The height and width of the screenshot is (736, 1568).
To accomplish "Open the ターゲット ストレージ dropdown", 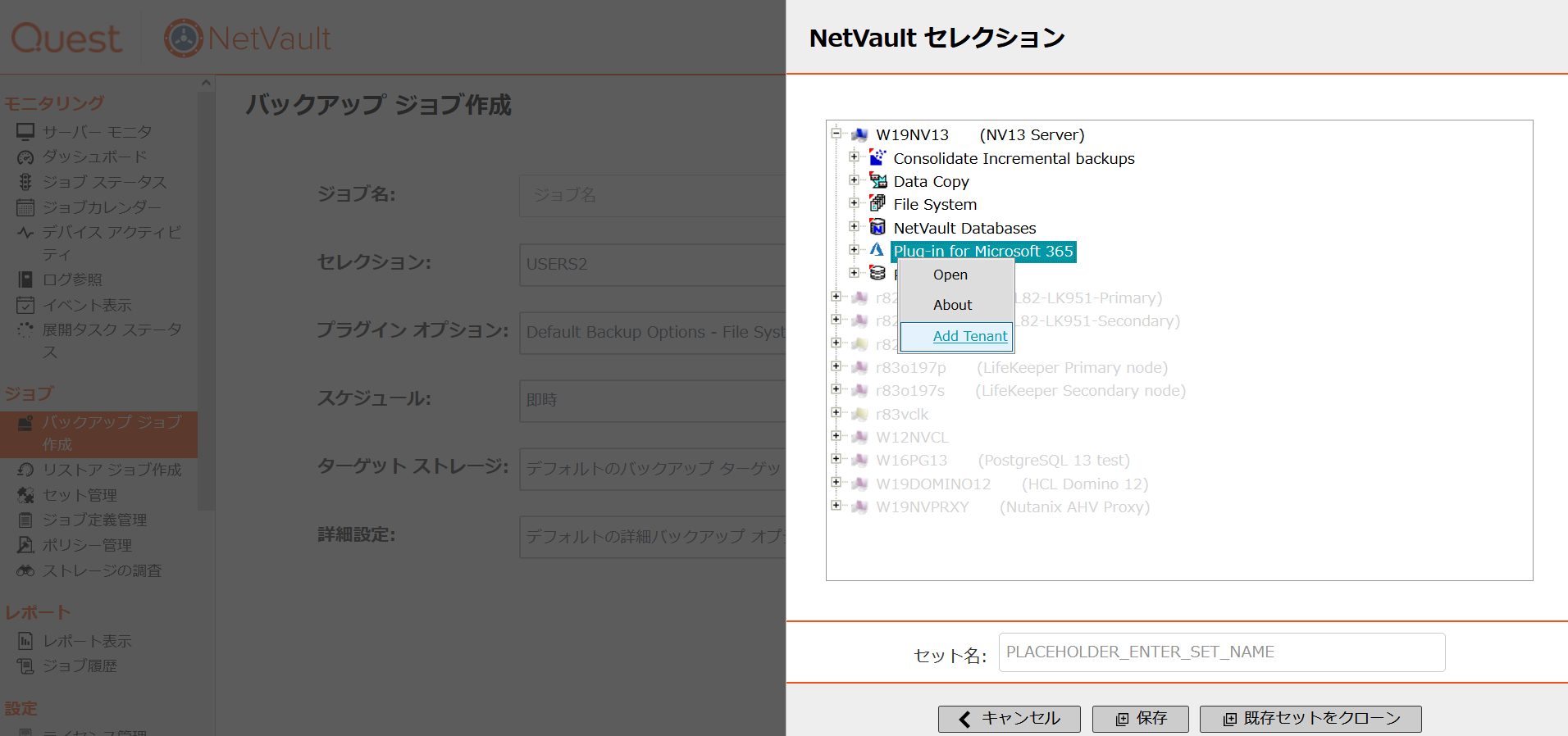I will (652, 468).
